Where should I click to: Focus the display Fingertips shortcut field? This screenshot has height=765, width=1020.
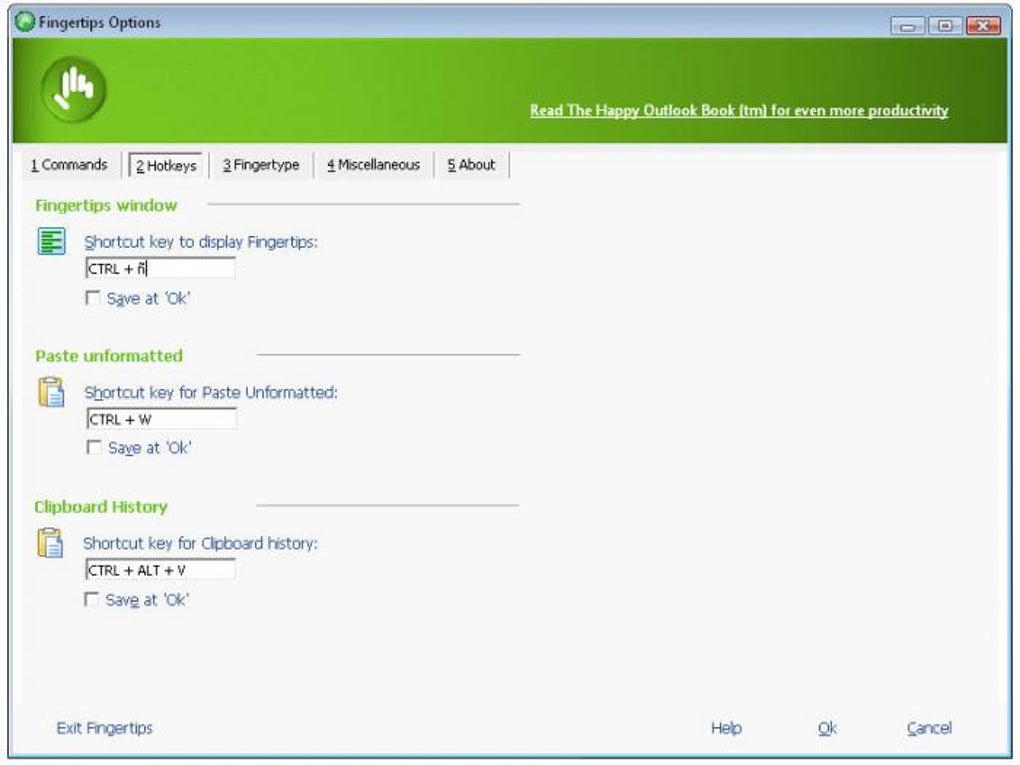pyautogui.click(x=160, y=268)
